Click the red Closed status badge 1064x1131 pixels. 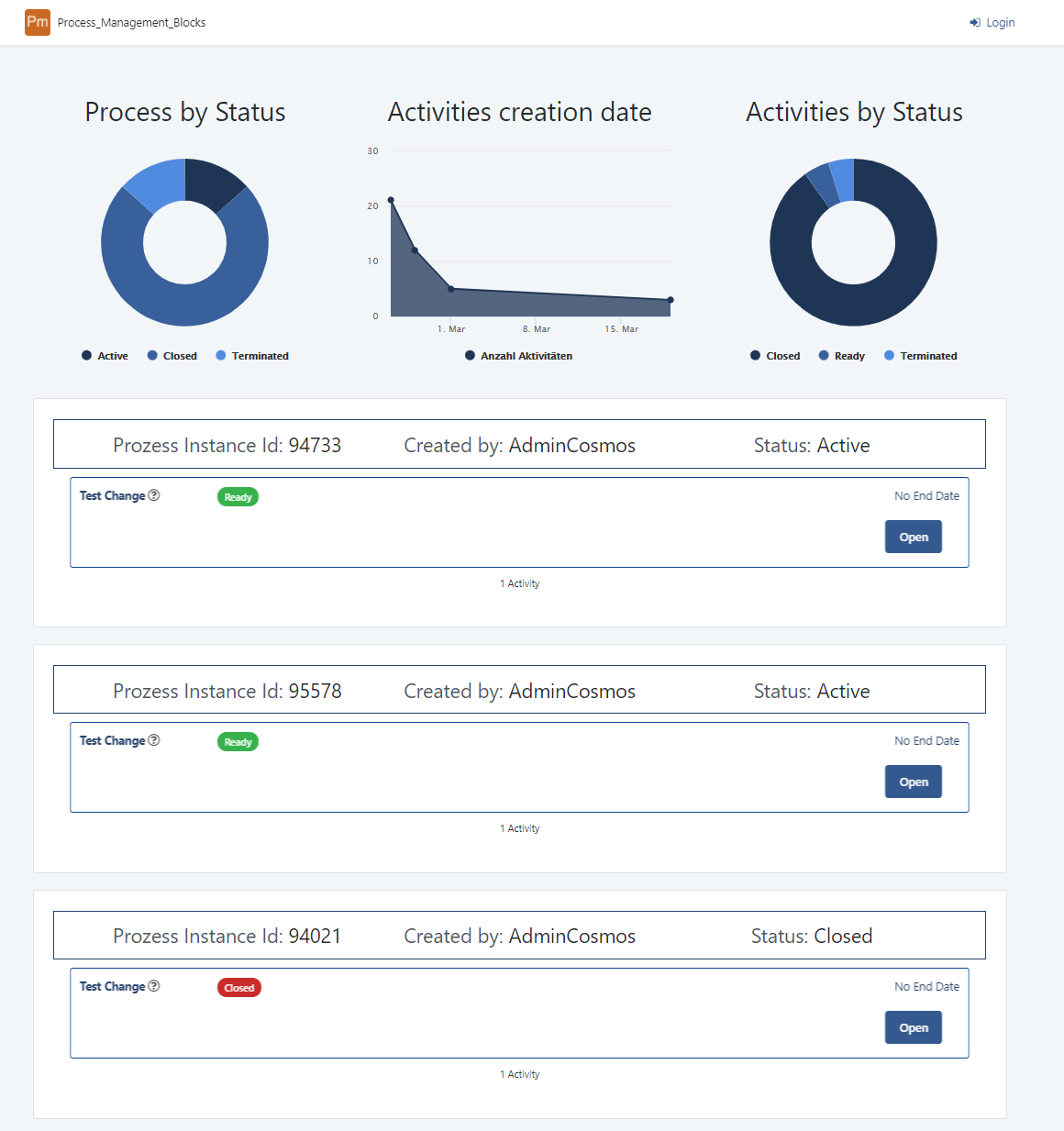238,988
